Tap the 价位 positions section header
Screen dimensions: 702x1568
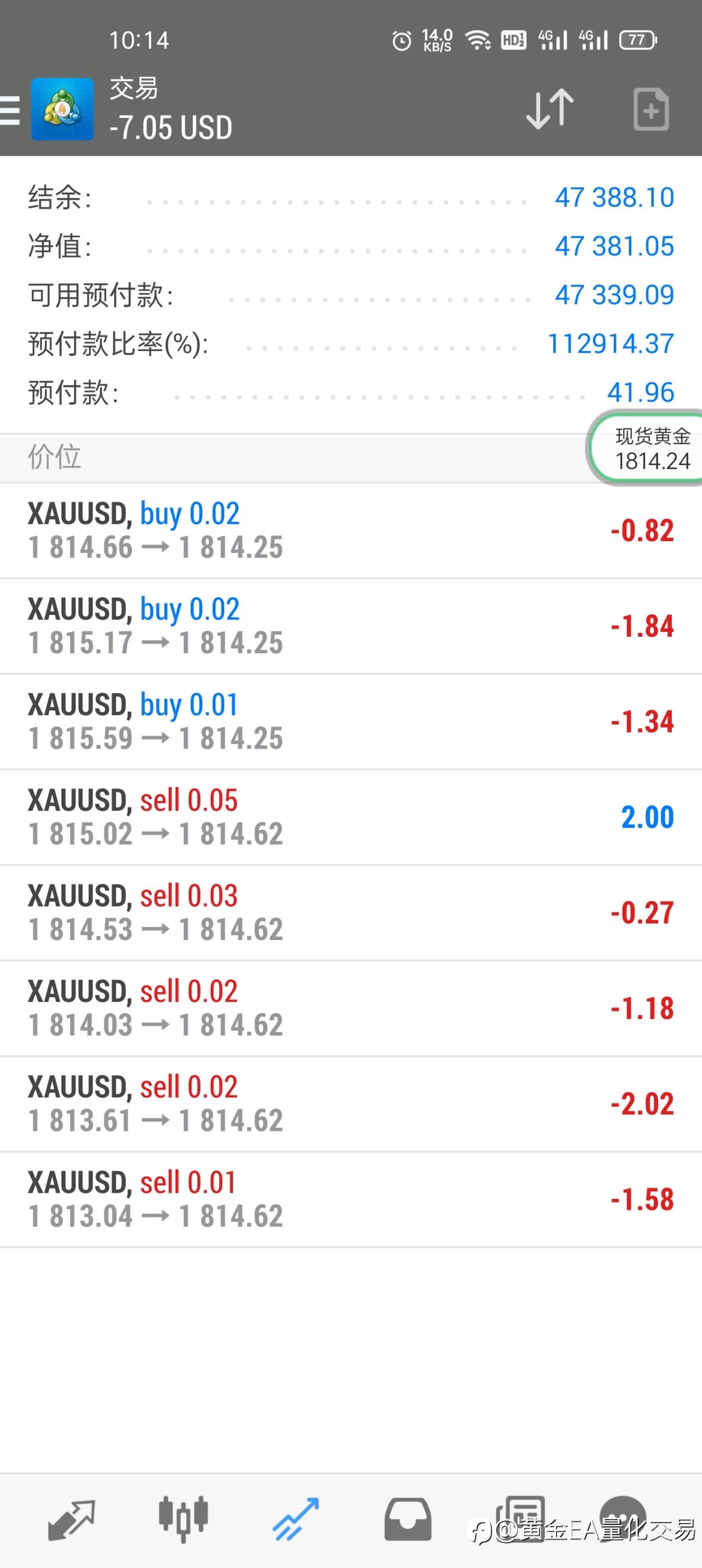(292, 458)
